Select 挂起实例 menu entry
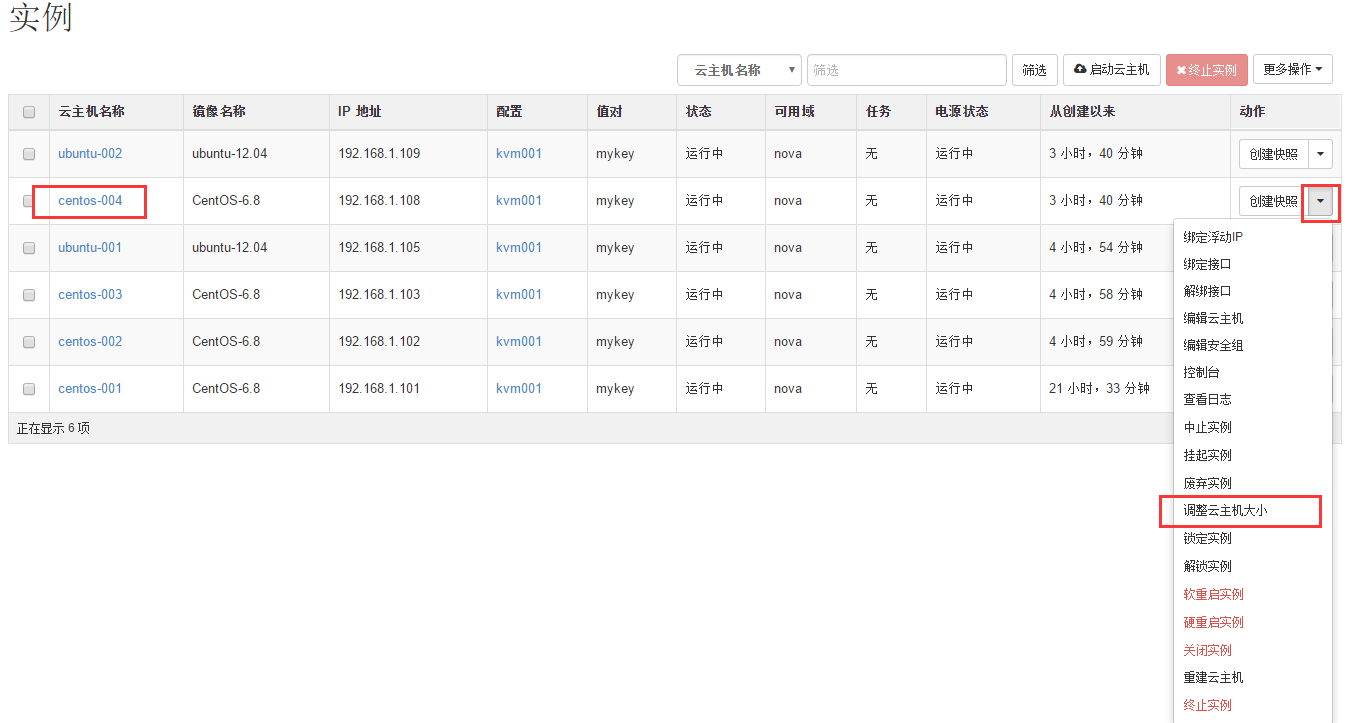Viewport: 1347px width, 723px height. [x=1253, y=455]
